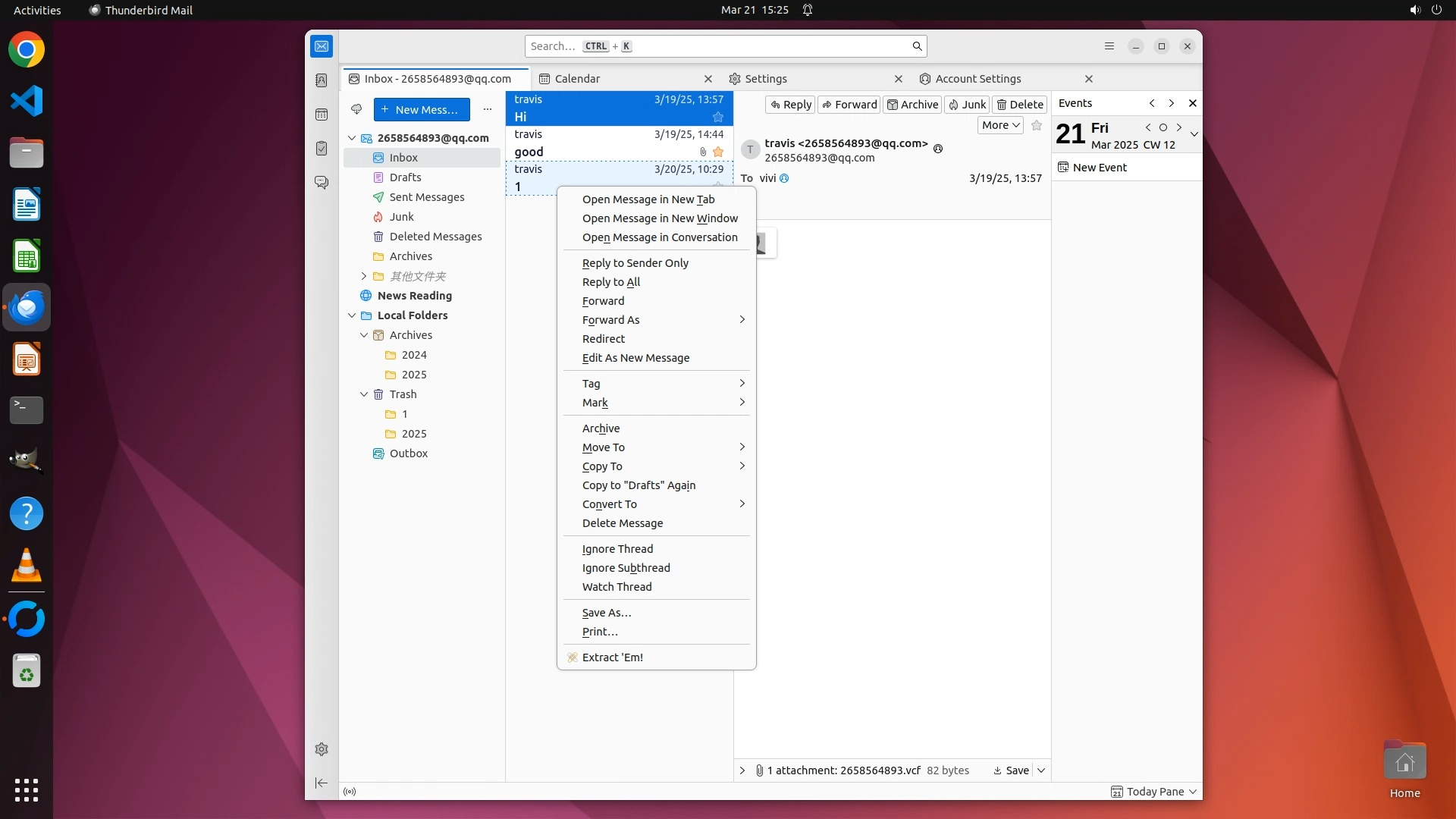Open the More dropdown in message header
The width and height of the screenshot is (1456, 819).
[x=1000, y=125]
